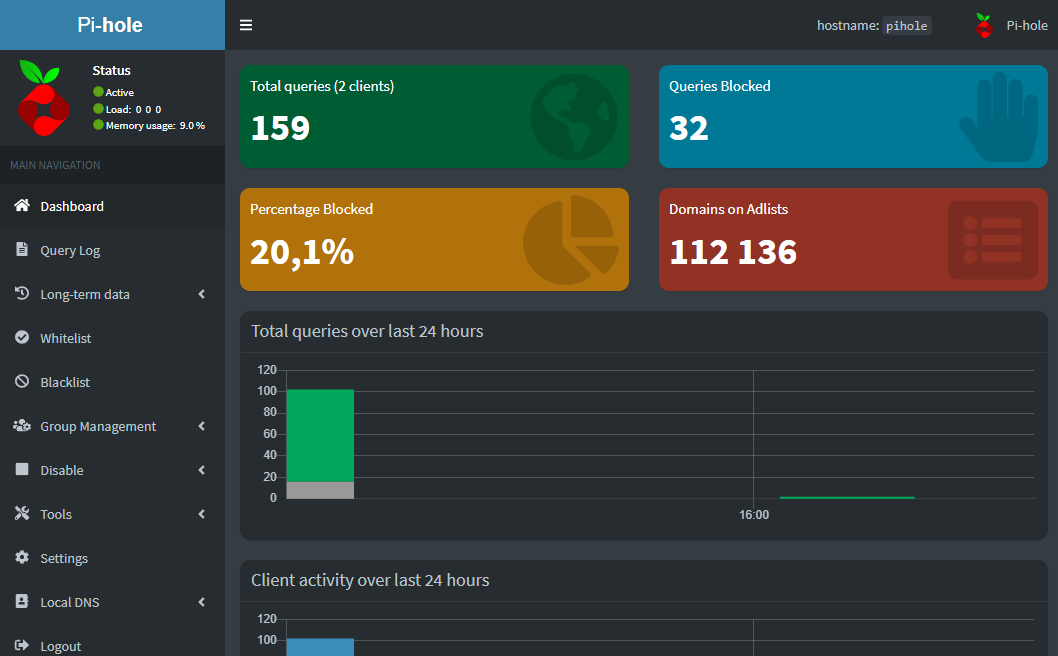The width and height of the screenshot is (1058, 656).
Task: Go to the Whitelist page
Action: point(112,337)
